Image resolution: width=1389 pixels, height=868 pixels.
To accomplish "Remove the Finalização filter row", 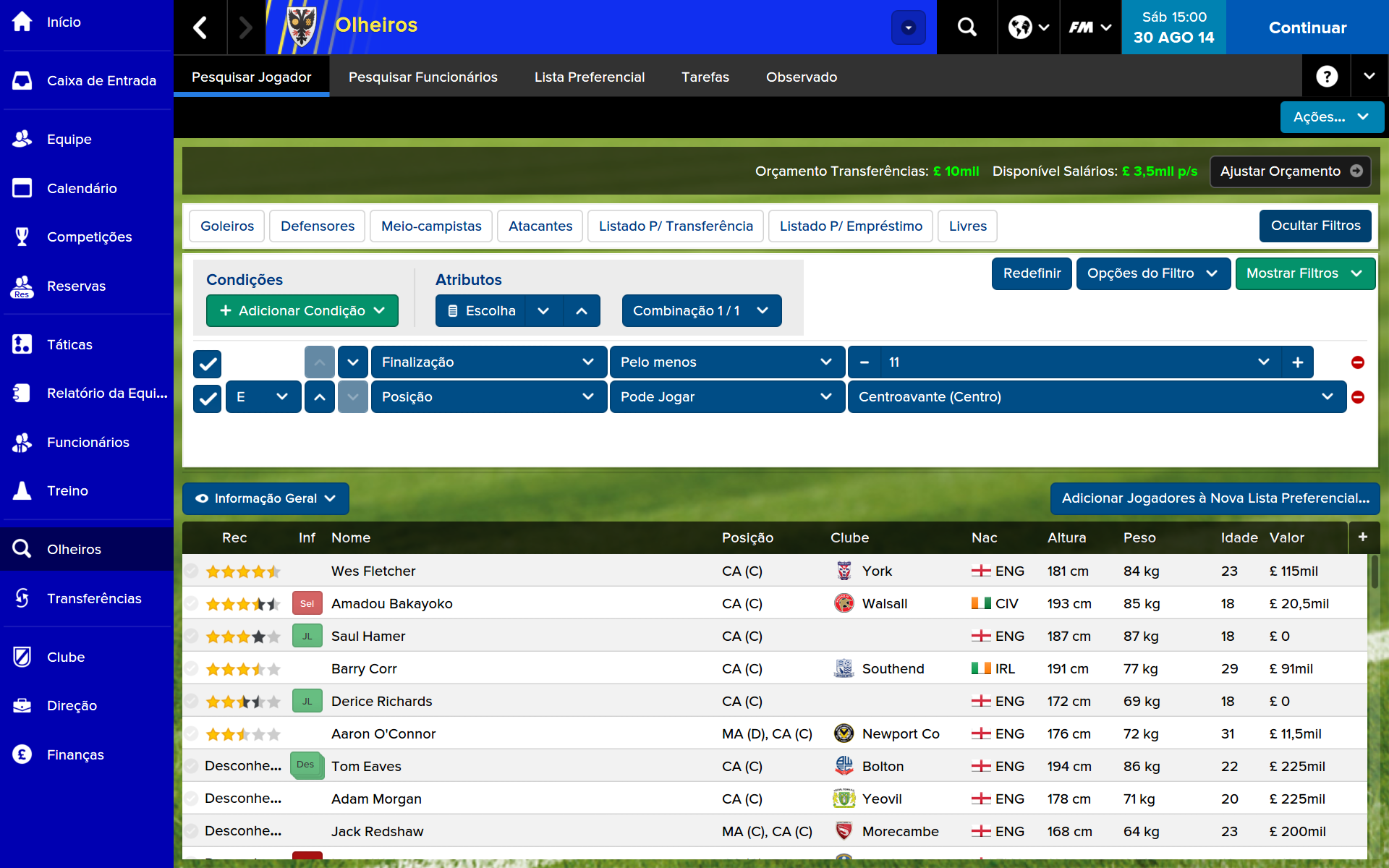I will 1358,362.
